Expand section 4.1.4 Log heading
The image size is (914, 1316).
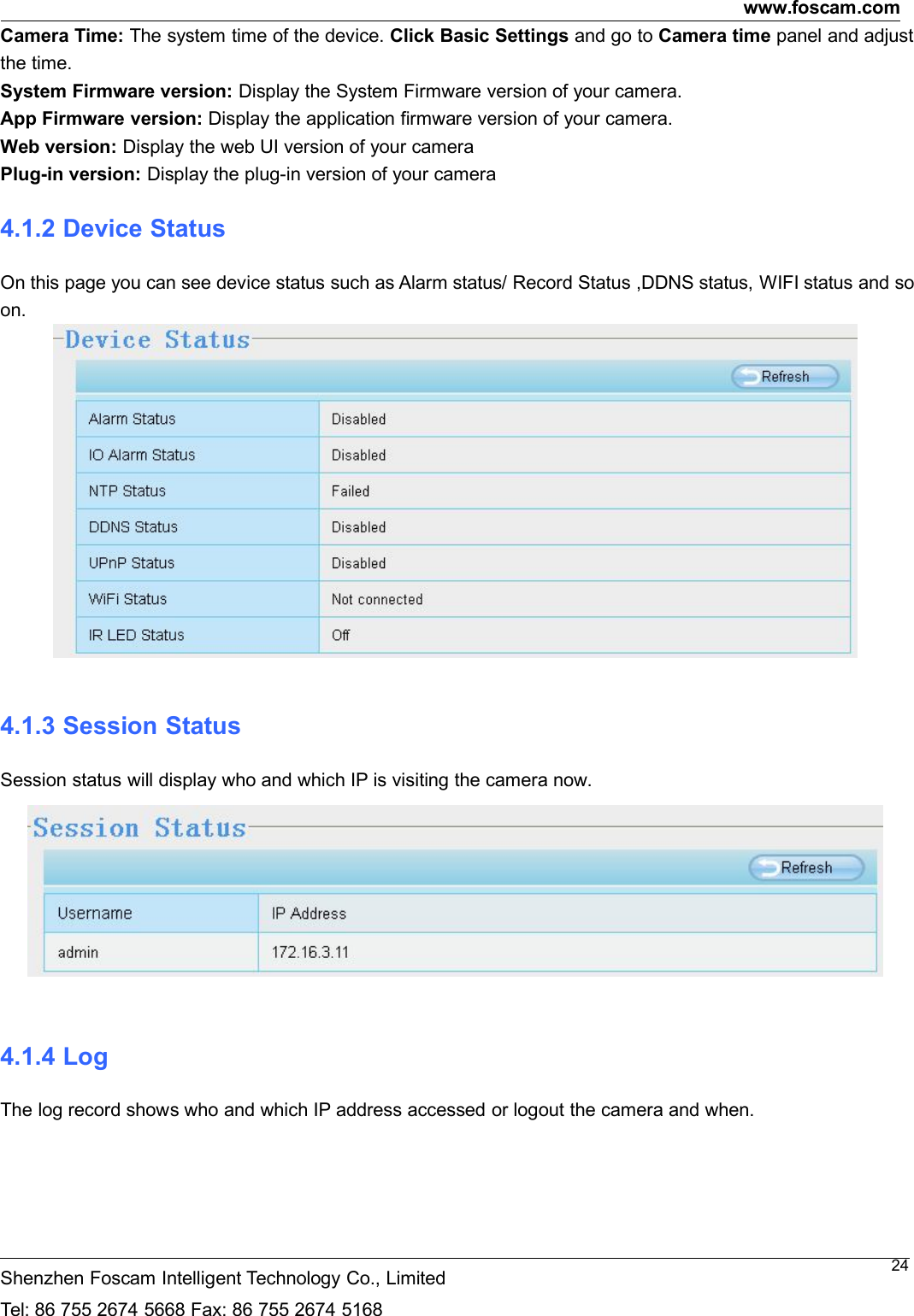[x=55, y=1056]
